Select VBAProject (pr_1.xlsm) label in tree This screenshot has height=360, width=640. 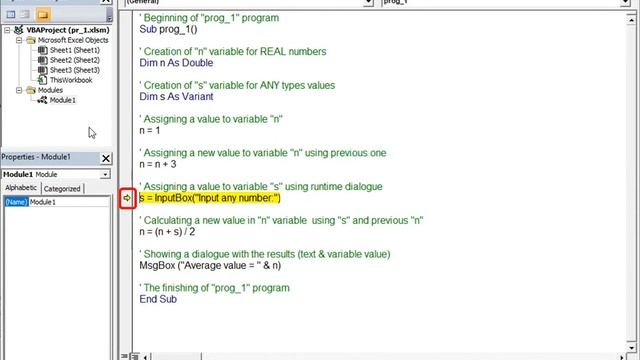(68, 30)
